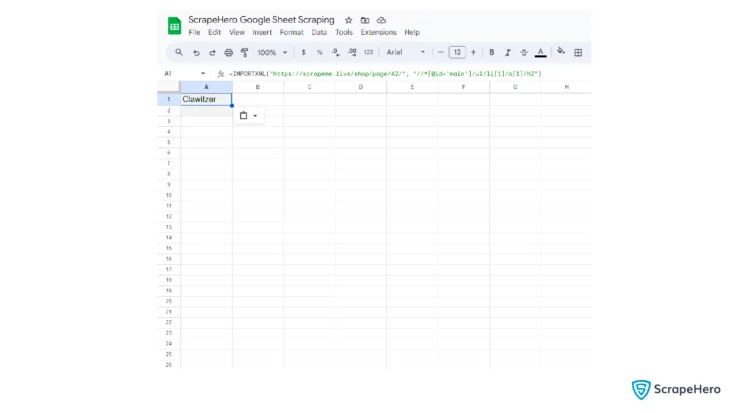This screenshot has height=413, width=744.
Task: Select row 15 header
Action: tap(168, 248)
